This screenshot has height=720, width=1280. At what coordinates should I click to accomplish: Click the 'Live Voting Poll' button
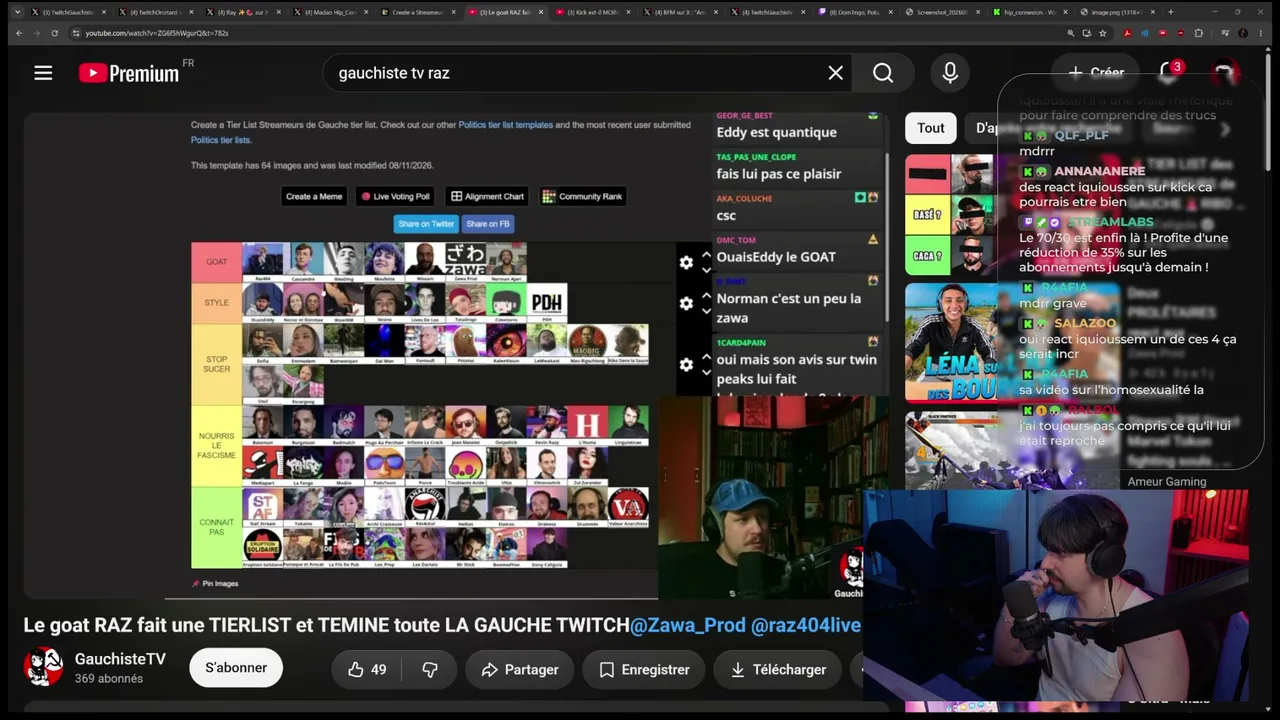[x=396, y=196]
